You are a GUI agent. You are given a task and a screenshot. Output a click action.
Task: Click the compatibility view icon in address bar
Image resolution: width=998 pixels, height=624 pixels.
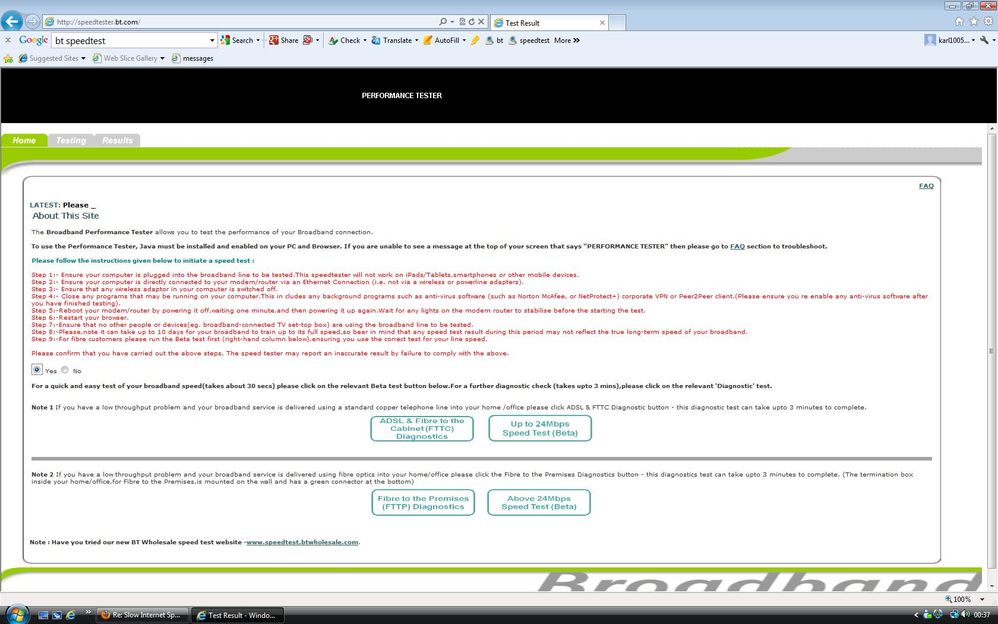pos(463,22)
